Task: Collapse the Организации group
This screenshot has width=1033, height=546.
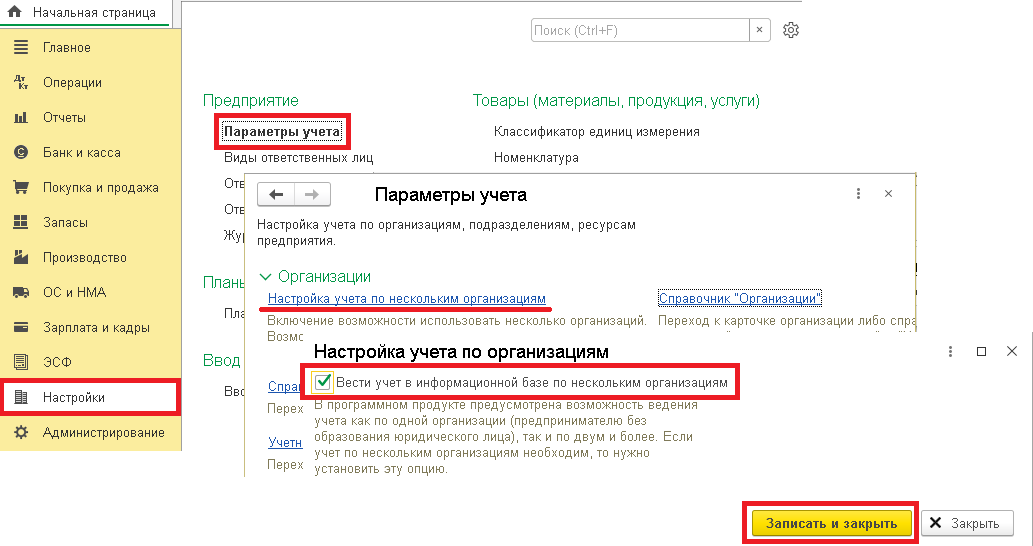Action: tap(265, 277)
